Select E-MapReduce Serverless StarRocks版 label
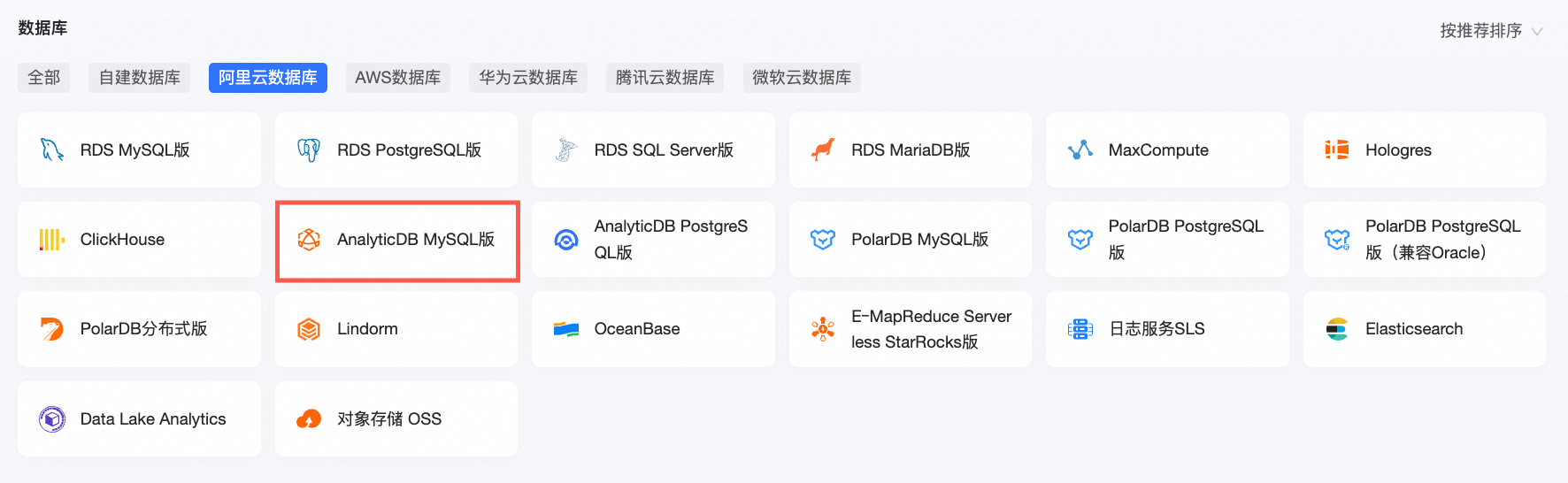The height and width of the screenshot is (483, 1568). (932, 329)
